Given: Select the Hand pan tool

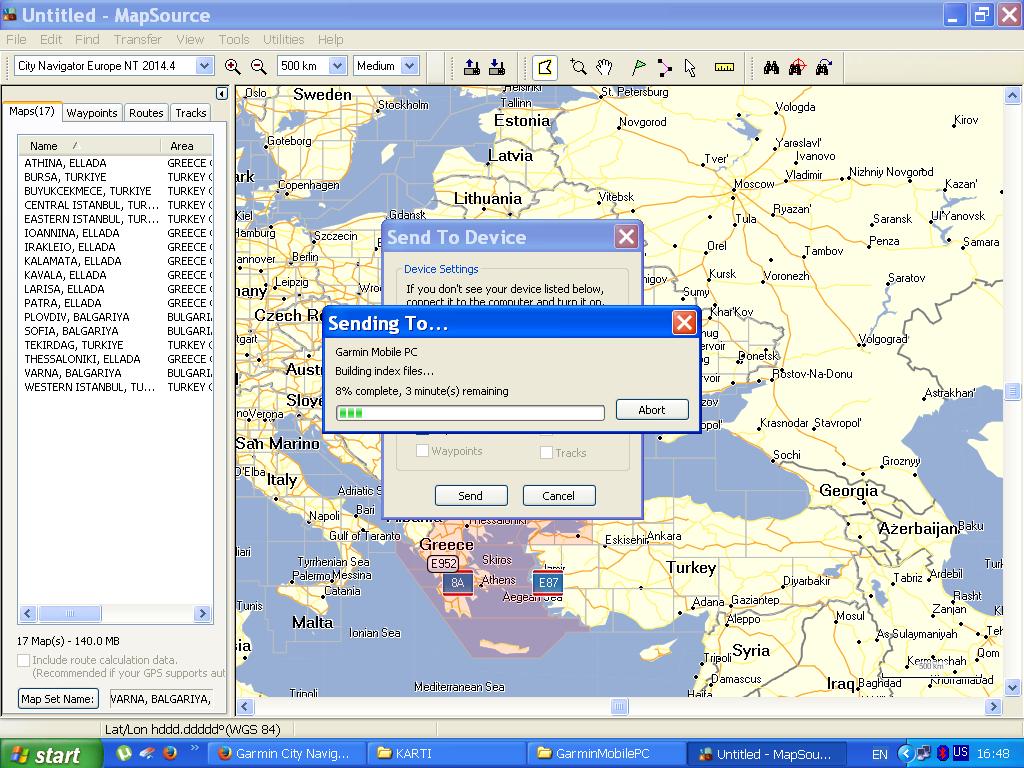Looking at the screenshot, I should pos(604,67).
